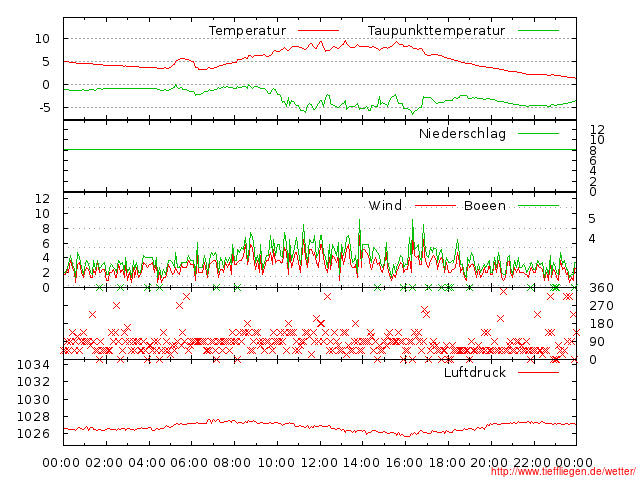Click the 22:00 time axis label
The height and width of the screenshot is (480, 640).
coord(532,463)
